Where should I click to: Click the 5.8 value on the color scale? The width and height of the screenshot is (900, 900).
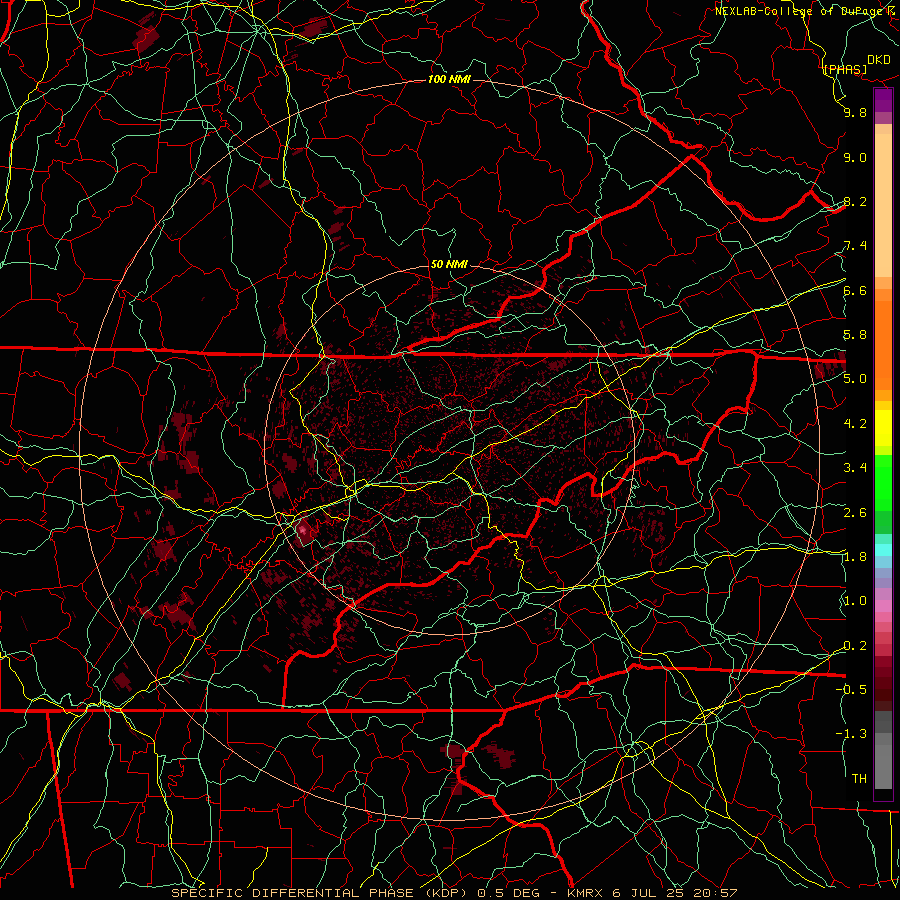coord(855,335)
